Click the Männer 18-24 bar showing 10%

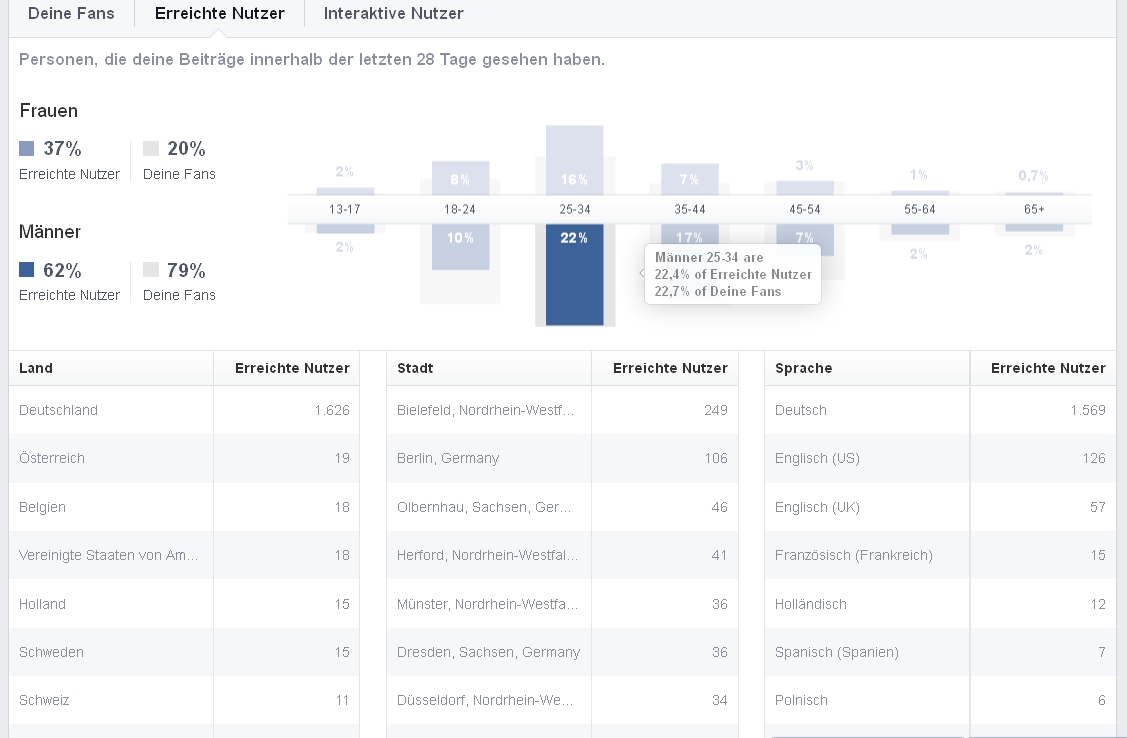pyautogui.click(x=460, y=247)
